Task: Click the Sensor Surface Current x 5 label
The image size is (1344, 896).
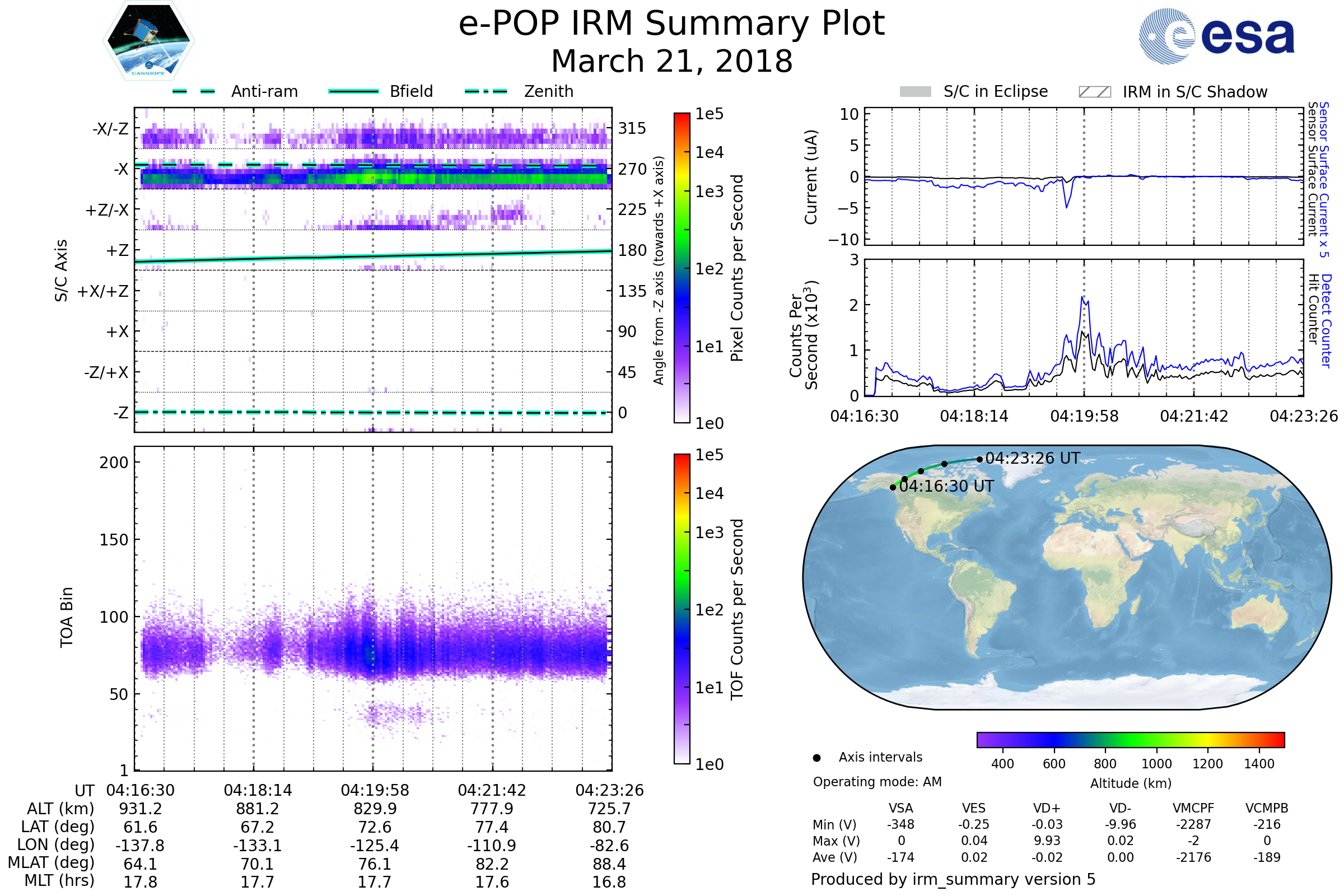Action: pos(1323,179)
